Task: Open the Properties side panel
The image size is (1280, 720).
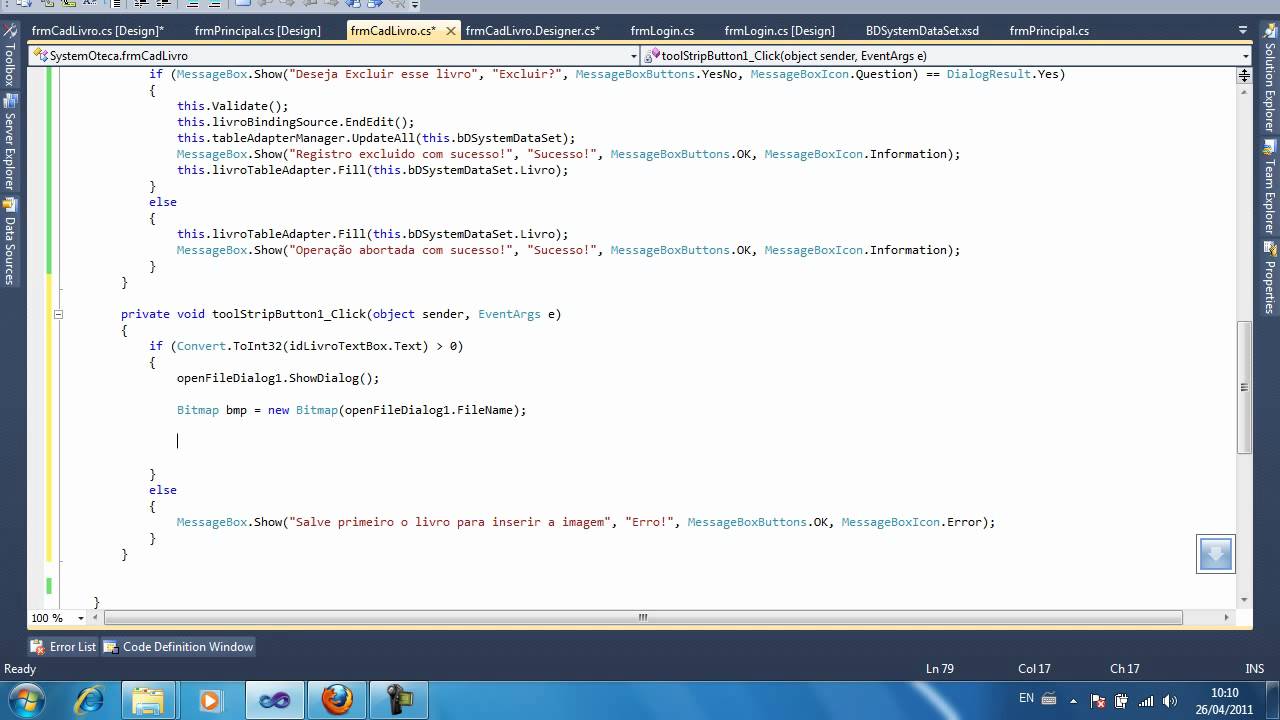Action: pyautogui.click(x=1270, y=278)
